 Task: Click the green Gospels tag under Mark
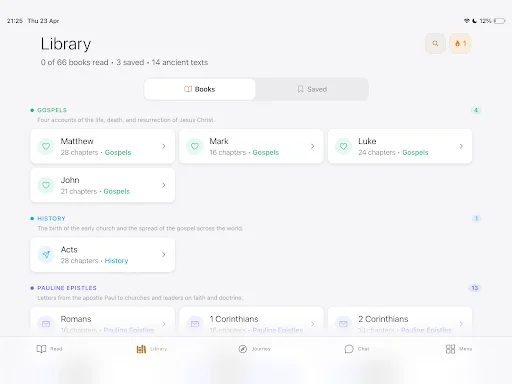click(x=266, y=153)
